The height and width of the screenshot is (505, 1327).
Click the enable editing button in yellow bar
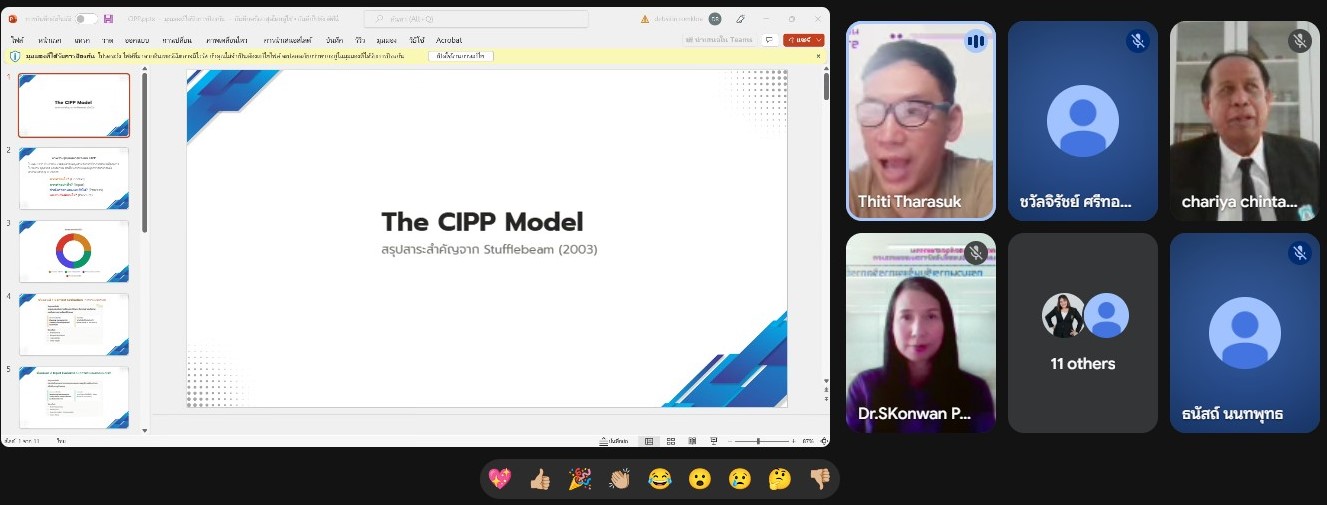460,56
